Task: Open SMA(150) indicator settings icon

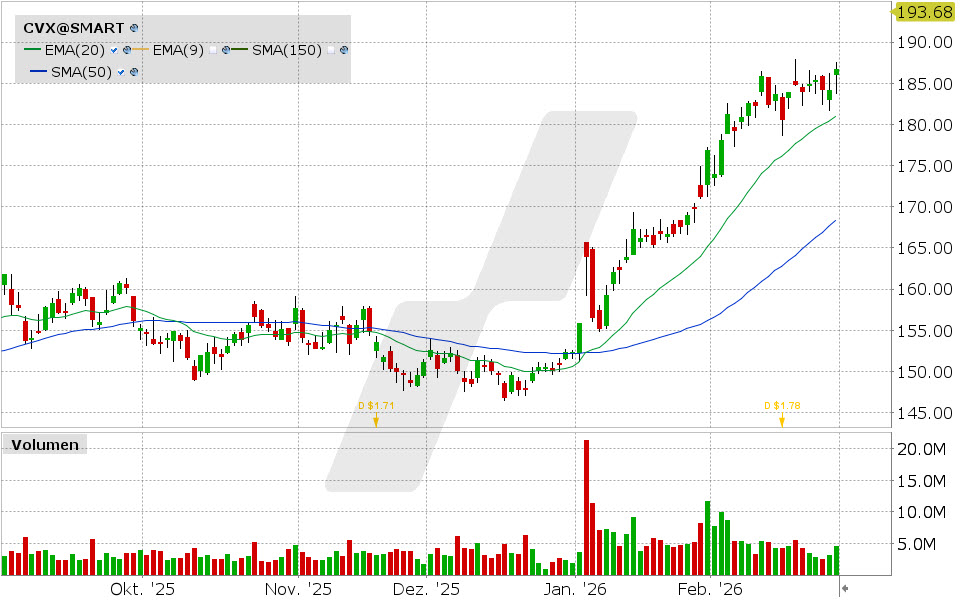Action: 343,49
